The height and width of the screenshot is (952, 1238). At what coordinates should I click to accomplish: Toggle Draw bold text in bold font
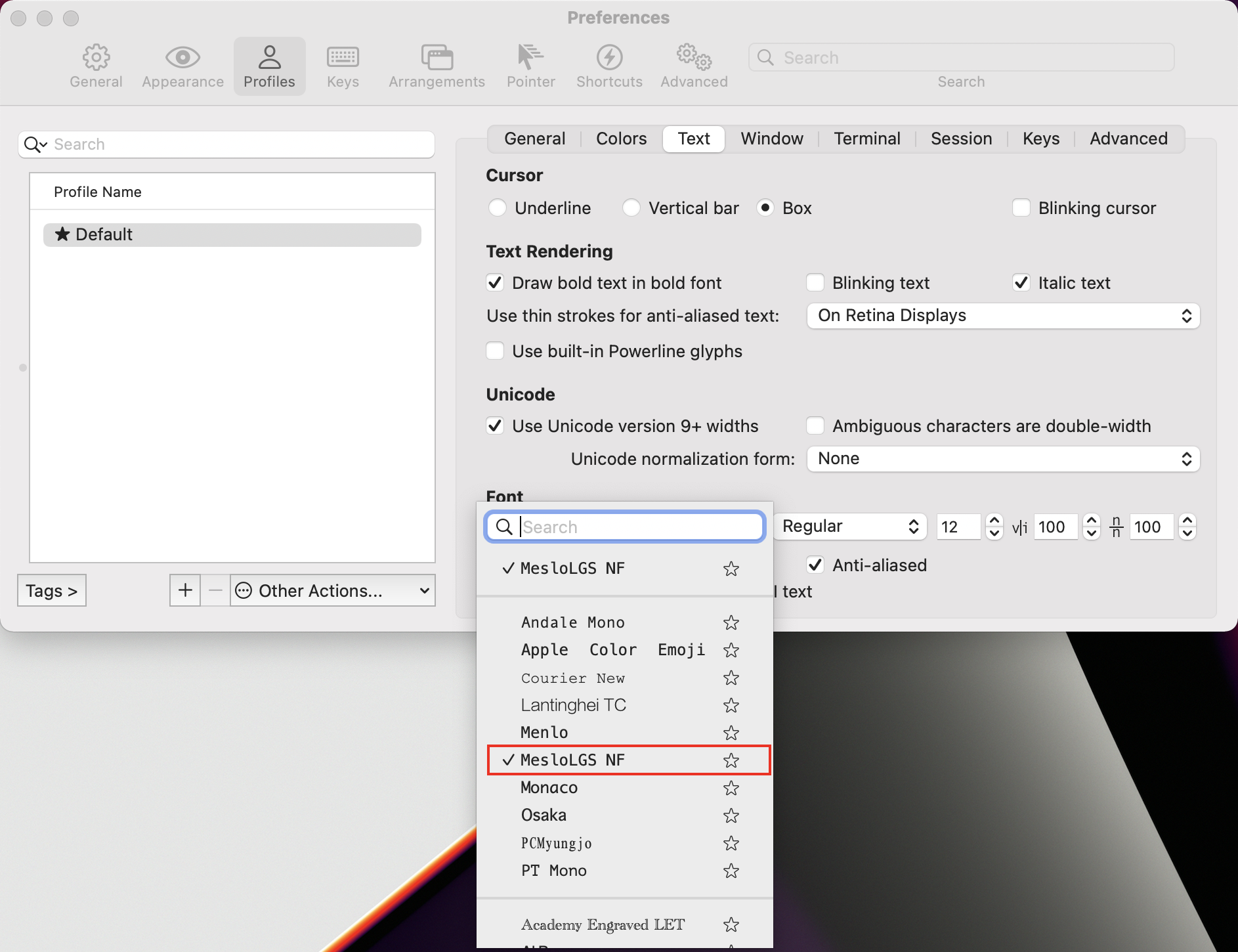tap(495, 283)
